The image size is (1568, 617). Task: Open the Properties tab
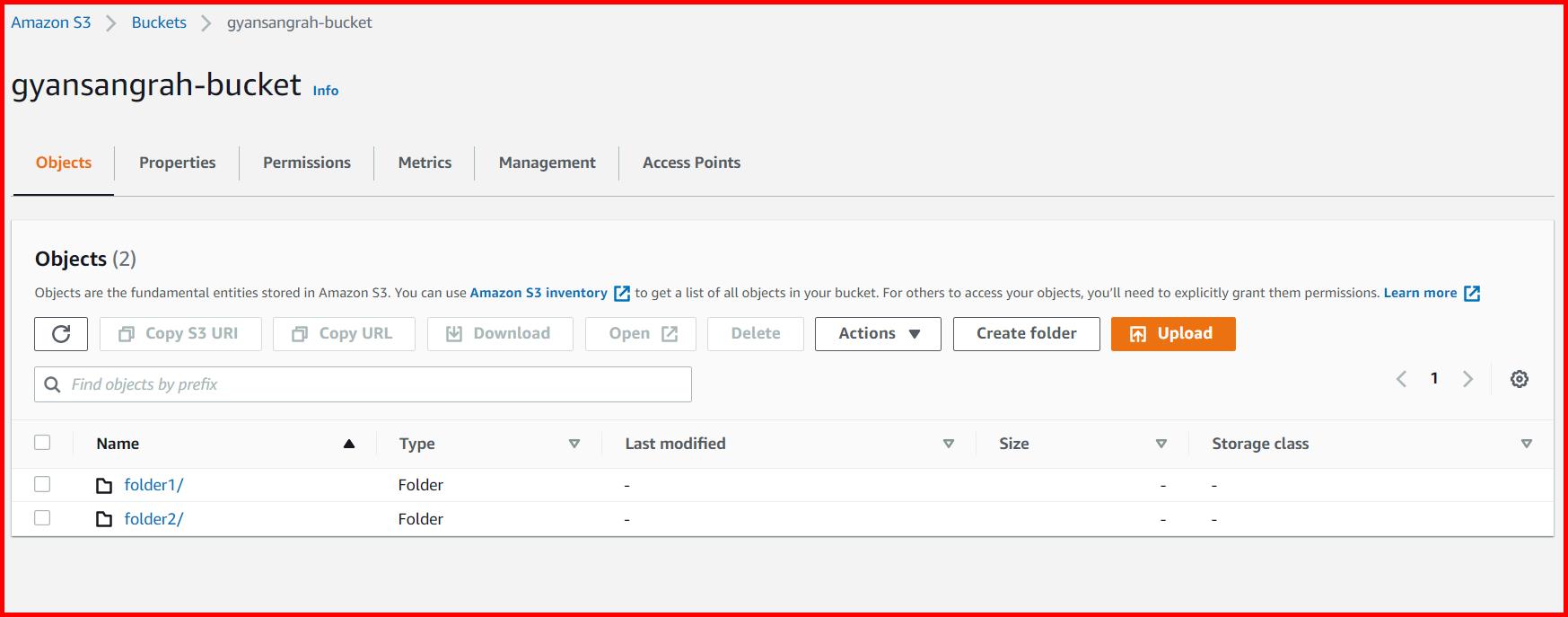click(x=177, y=163)
